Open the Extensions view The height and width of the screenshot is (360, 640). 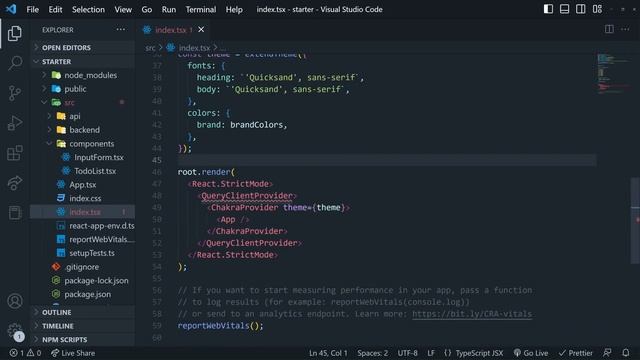click(15, 153)
